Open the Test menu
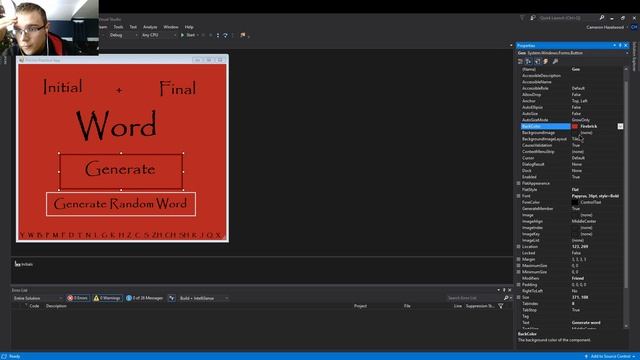 click(x=133, y=27)
